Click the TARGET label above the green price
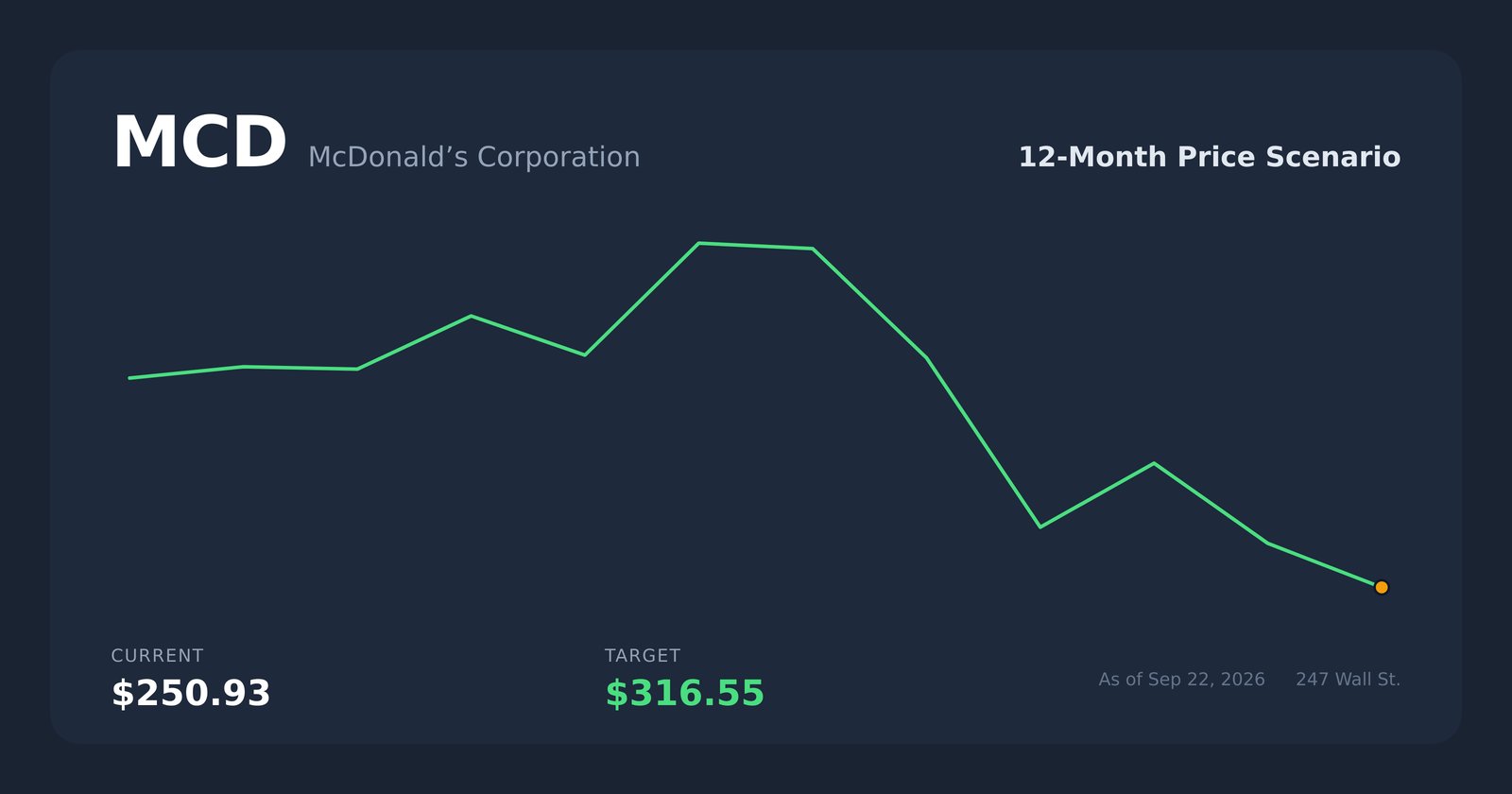 (x=643, y=656)
